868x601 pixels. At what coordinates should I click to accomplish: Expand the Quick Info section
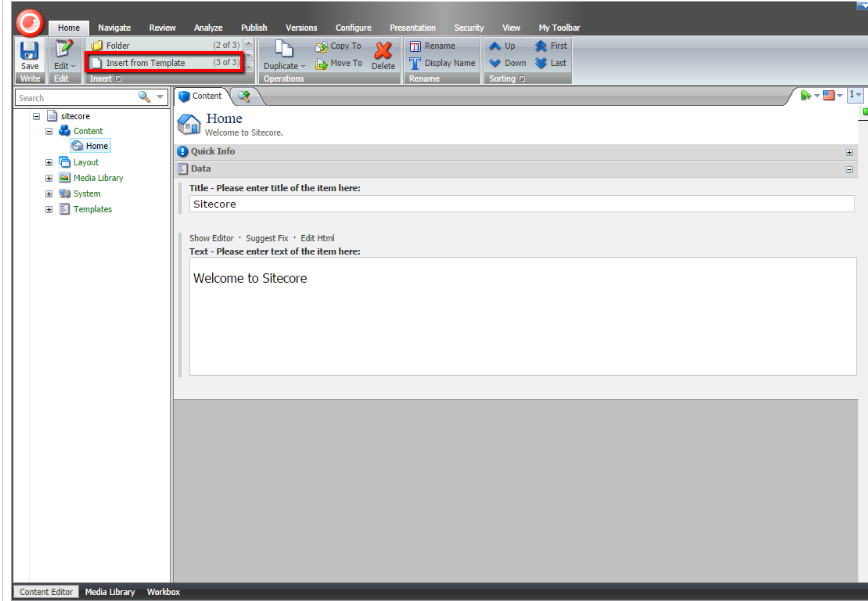point(849,152)
